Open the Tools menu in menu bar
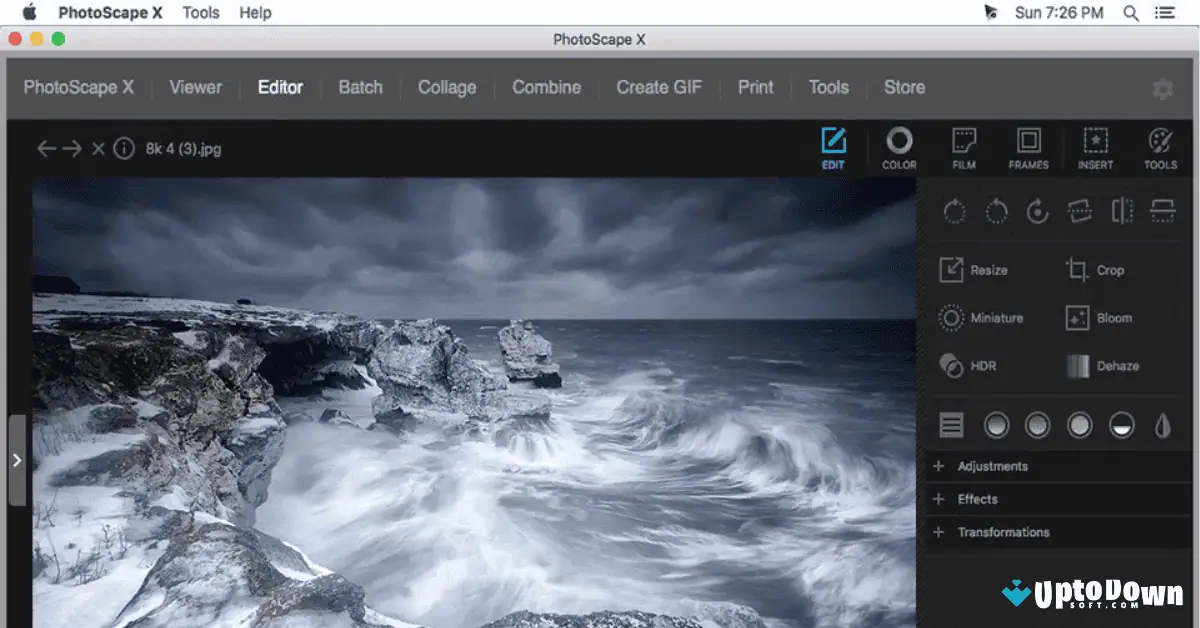This screenshot has height=628, width=1200. pos(200,13)
